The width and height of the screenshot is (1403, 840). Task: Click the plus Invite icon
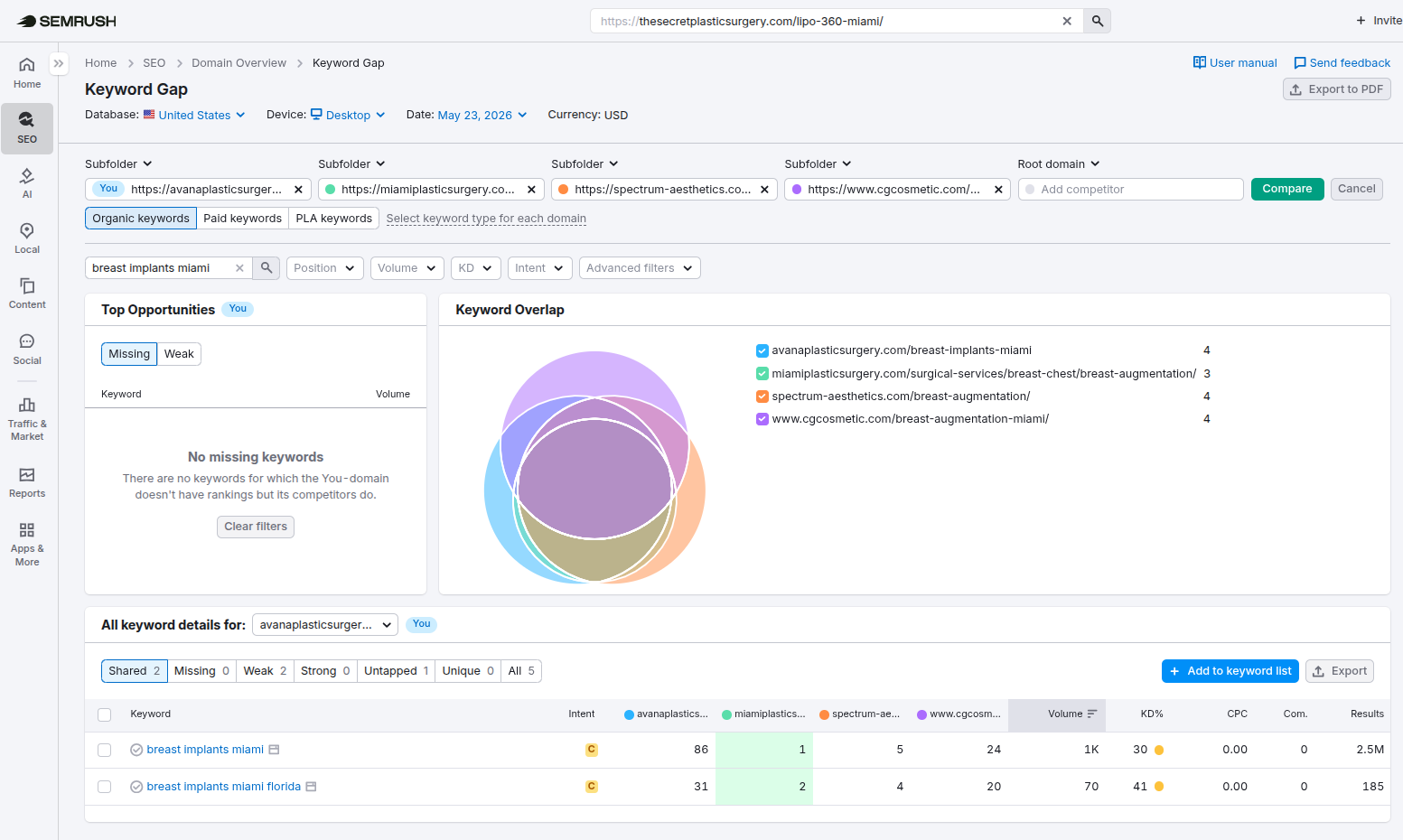[1361, 21]
